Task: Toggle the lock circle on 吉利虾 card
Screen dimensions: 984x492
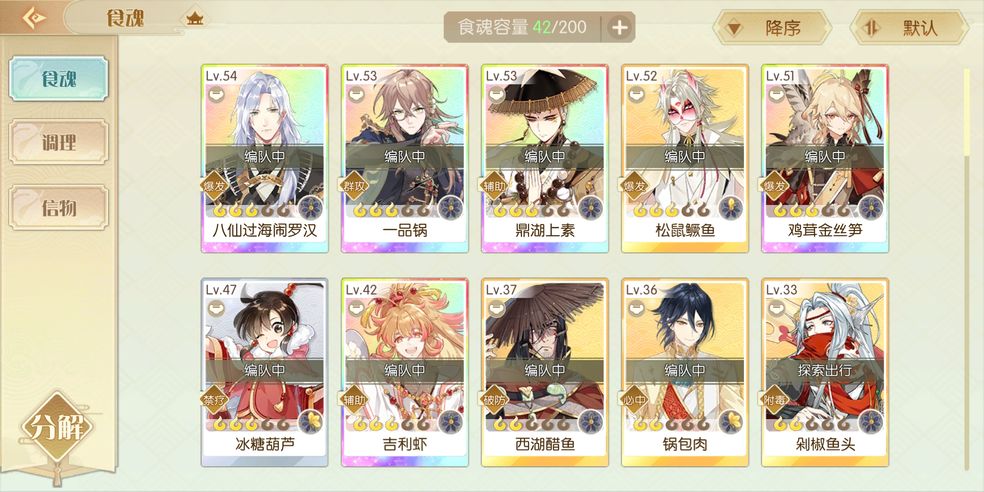Action: click(x=356, y=308)
